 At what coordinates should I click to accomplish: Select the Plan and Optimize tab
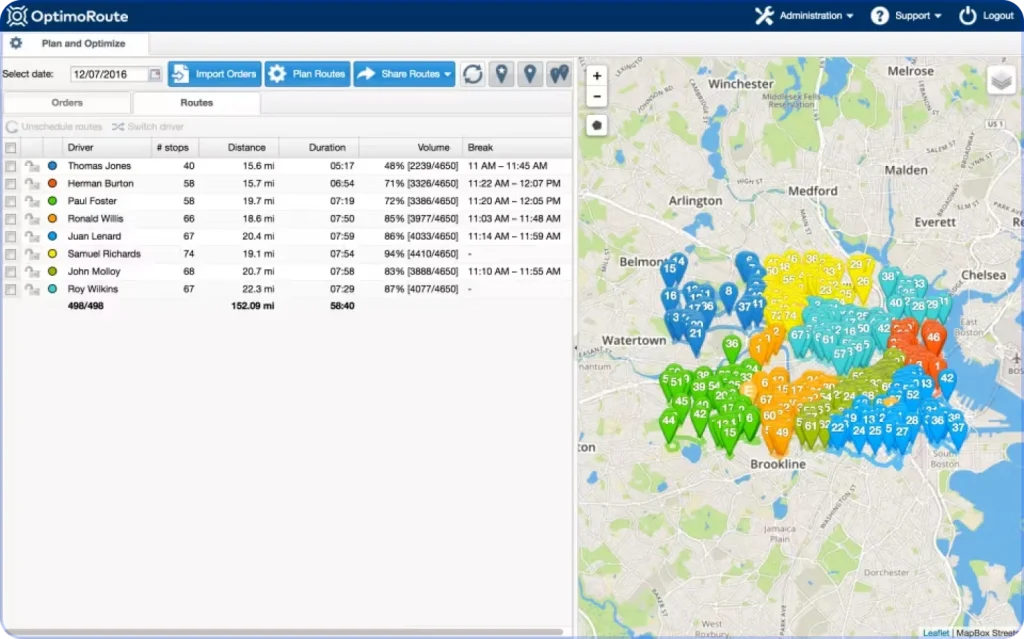point(83,44)
